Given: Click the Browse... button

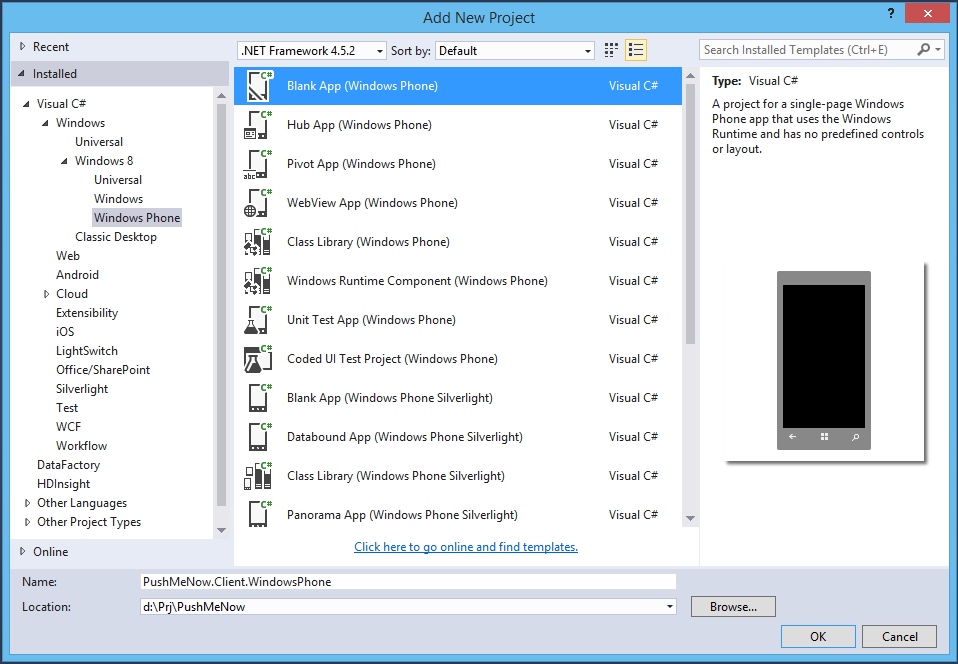Looking at the screenshot, I should (733, 607).
